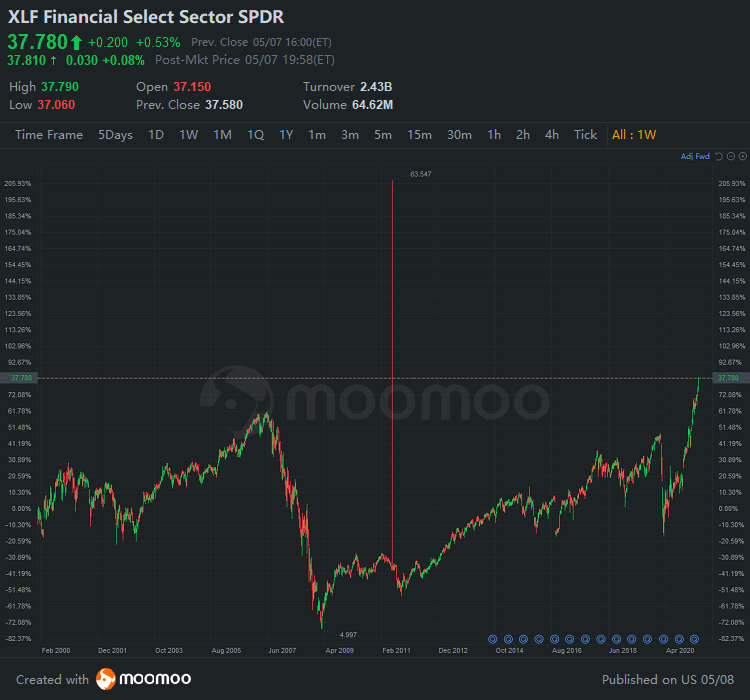Click the 37.780 tag on left axis

(19, 378)
